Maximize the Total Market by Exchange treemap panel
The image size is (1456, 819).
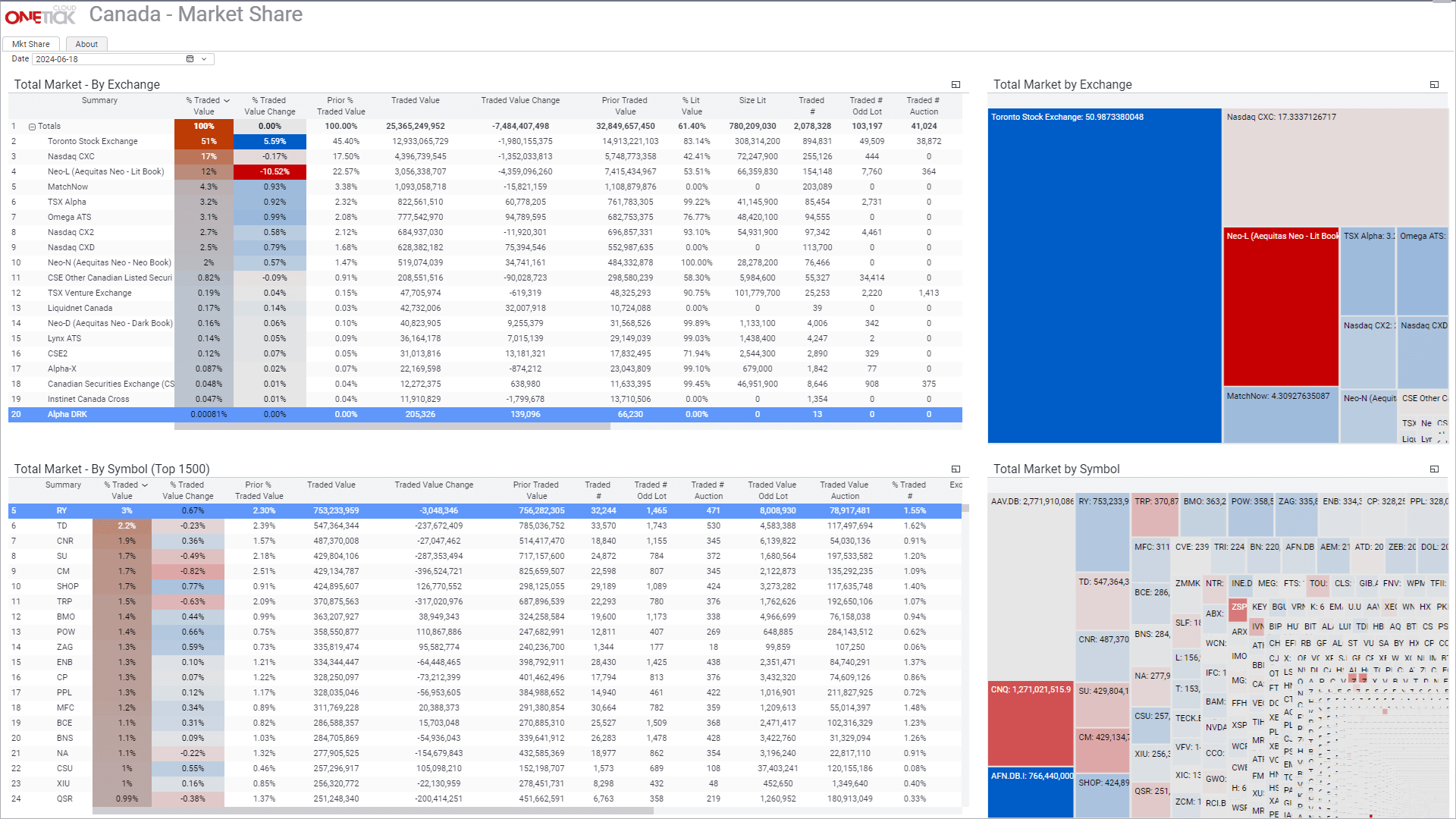[x=1434, y=85]
